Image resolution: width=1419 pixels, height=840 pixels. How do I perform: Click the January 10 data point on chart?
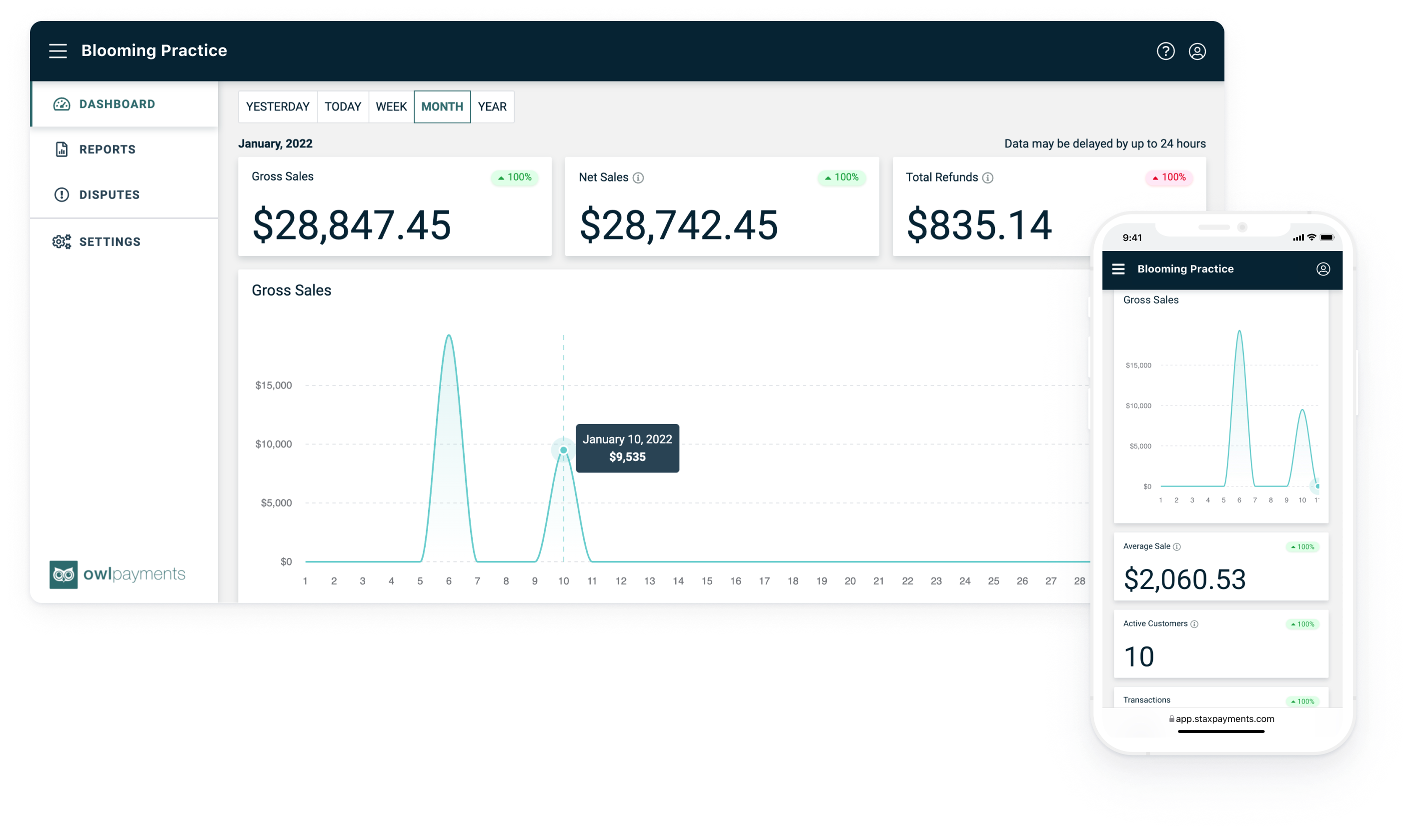pyautogui.click(x=563, y=450)
